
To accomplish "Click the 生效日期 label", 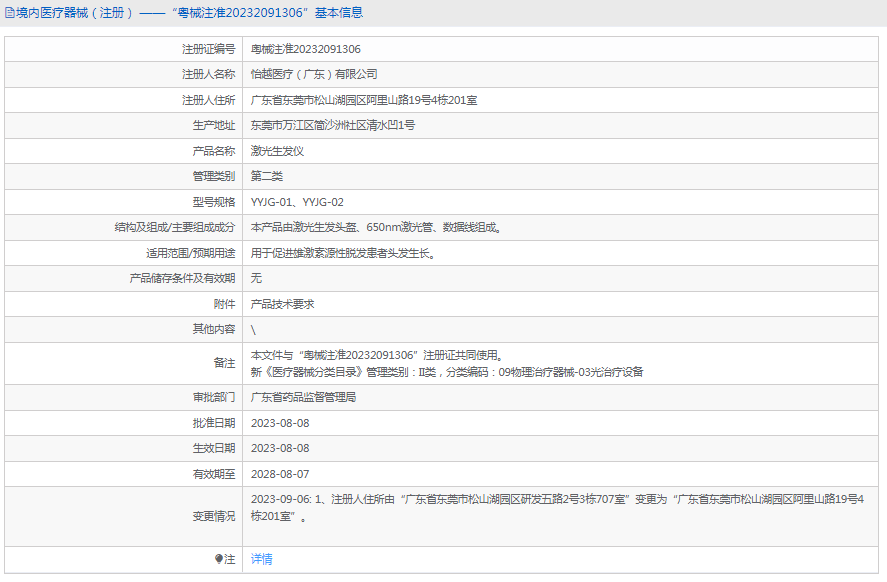I will click(x=214, y=449).
